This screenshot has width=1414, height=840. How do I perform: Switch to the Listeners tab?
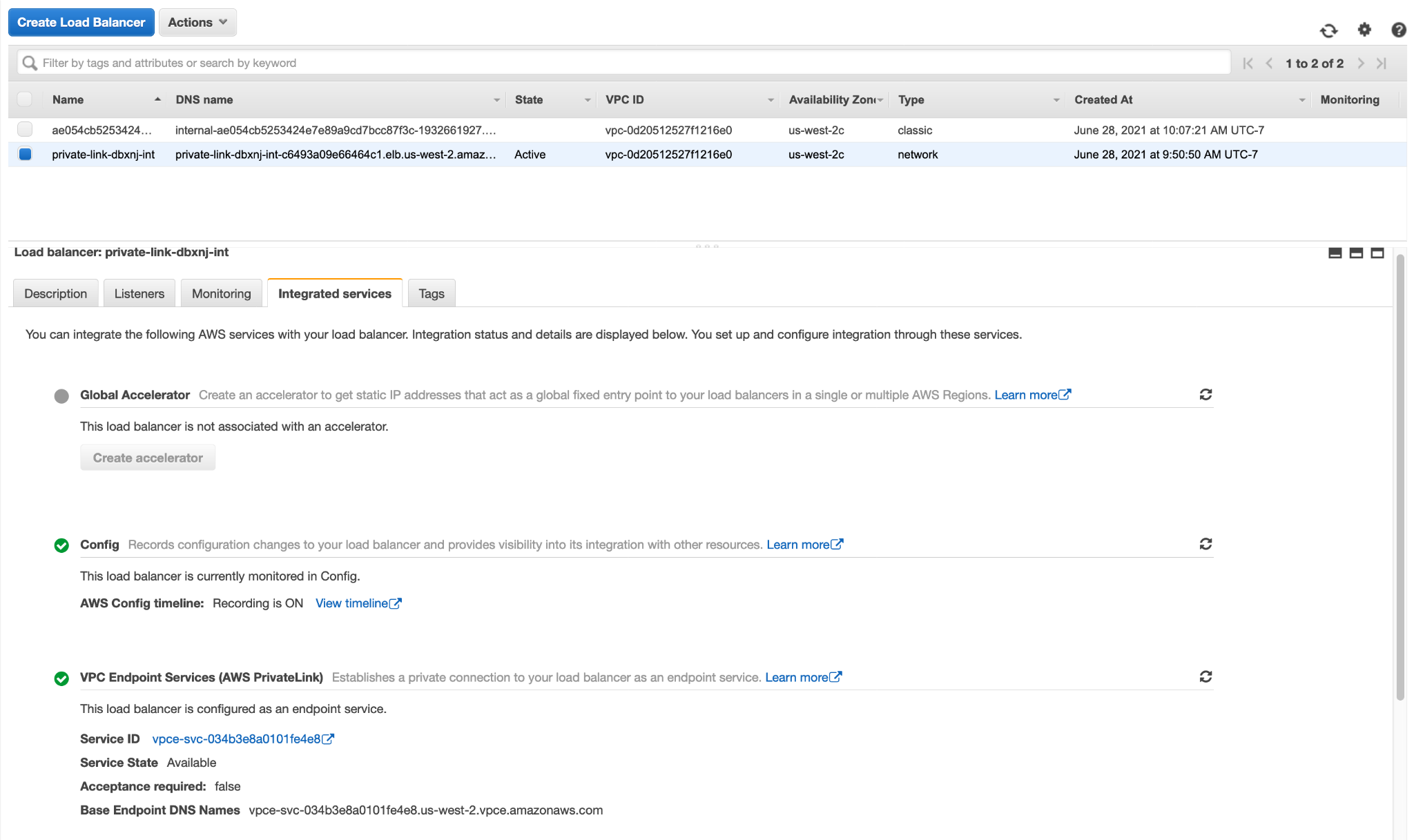[139, 293]
